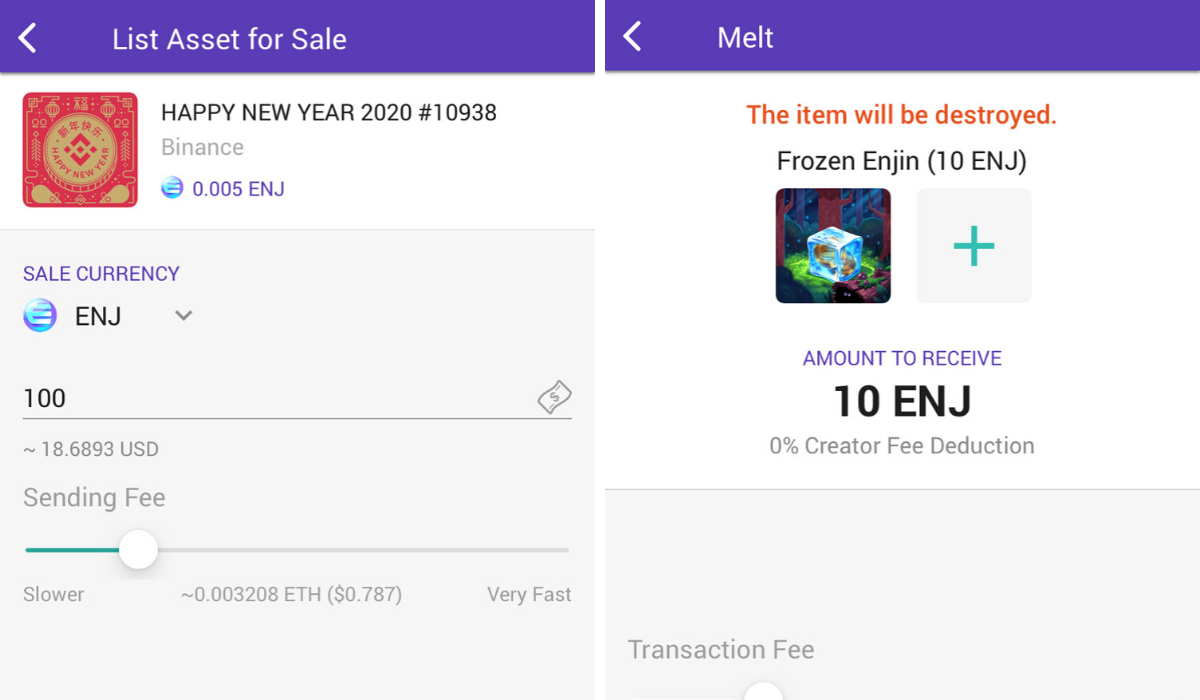The image size is (1200, 700).
Task: Click the Sending Fee slider handle
Action: pos(138,550)
